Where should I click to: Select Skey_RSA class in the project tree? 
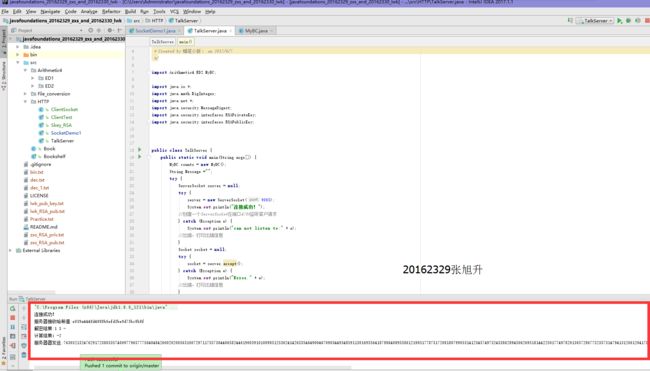click(x=61, y=125)
